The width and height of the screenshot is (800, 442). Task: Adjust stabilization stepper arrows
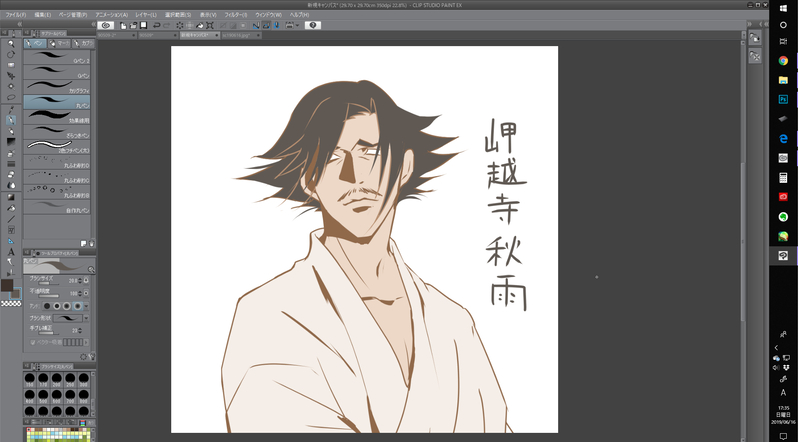click(80, 331)
